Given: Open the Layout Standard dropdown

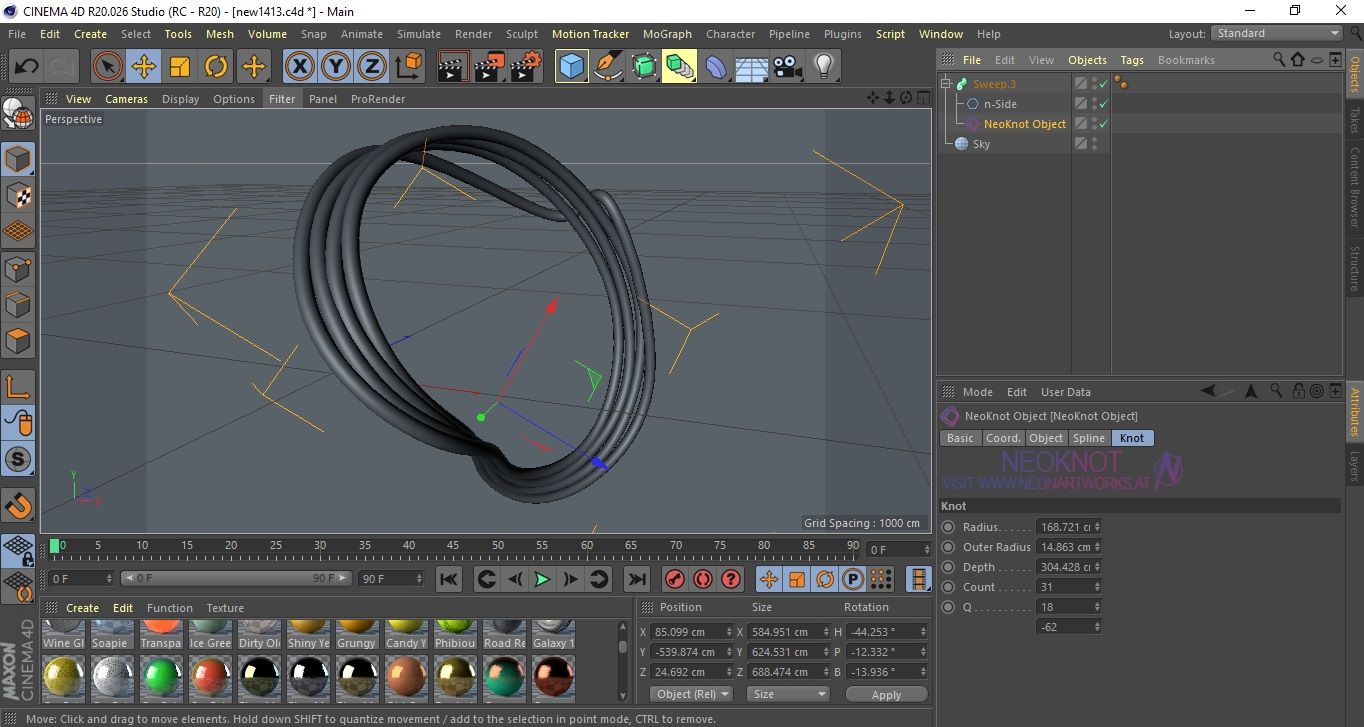Looking at the screenshot, I should tap(1277, 33).
